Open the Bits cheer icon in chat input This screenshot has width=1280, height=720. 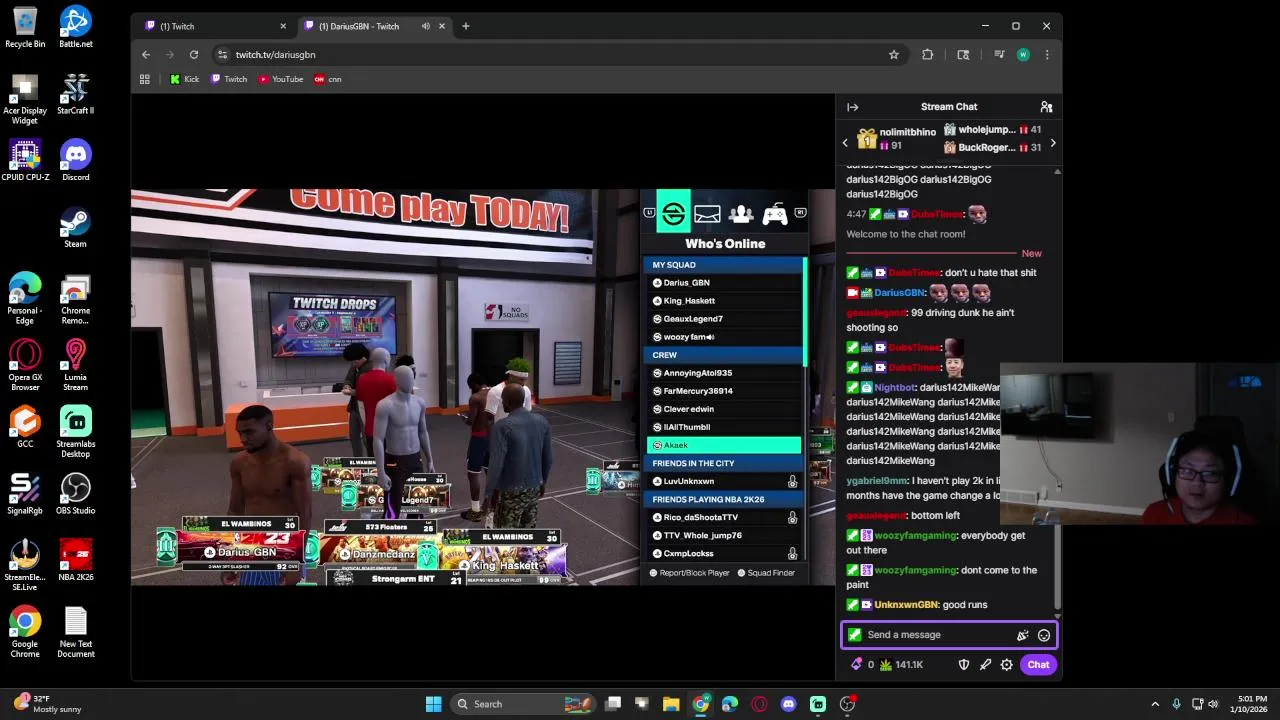pyautogui.click(x=1022, y=635)
